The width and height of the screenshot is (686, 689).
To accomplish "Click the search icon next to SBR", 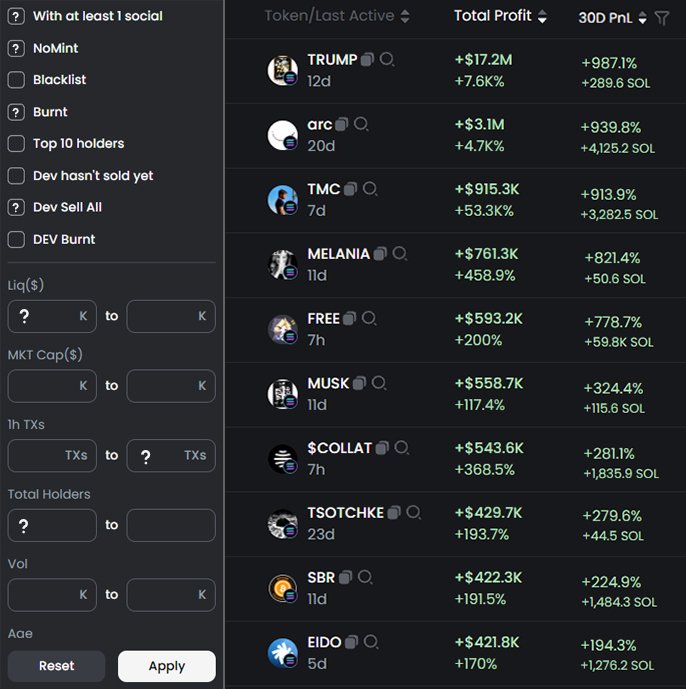I will pyautogui.click(x=365, y=577).
